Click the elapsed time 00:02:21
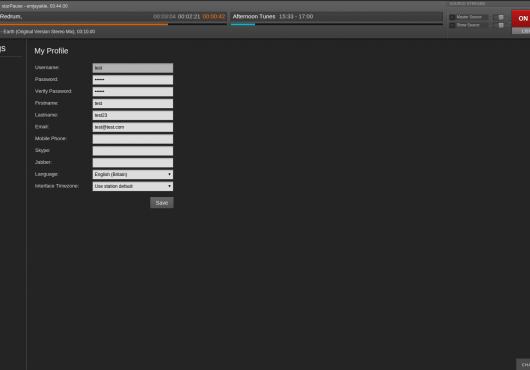This screenshot has width=530, height=370. [189, 17]
